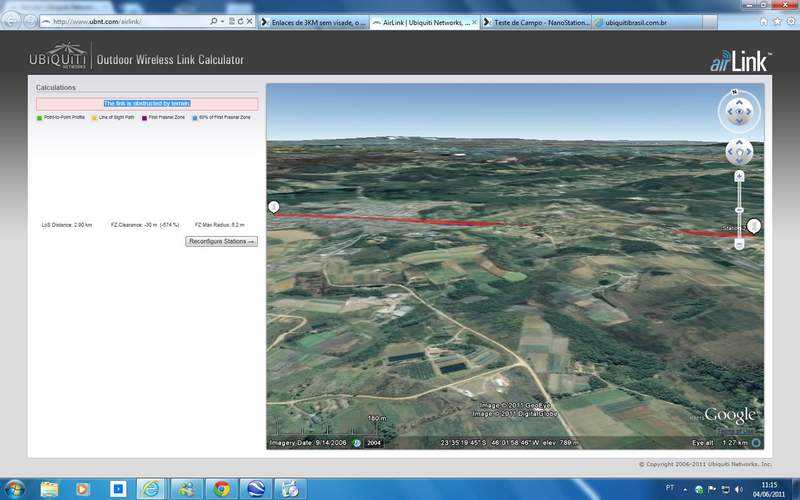
Task: Open the browser Tools gear icon
Action: (791, 21)
